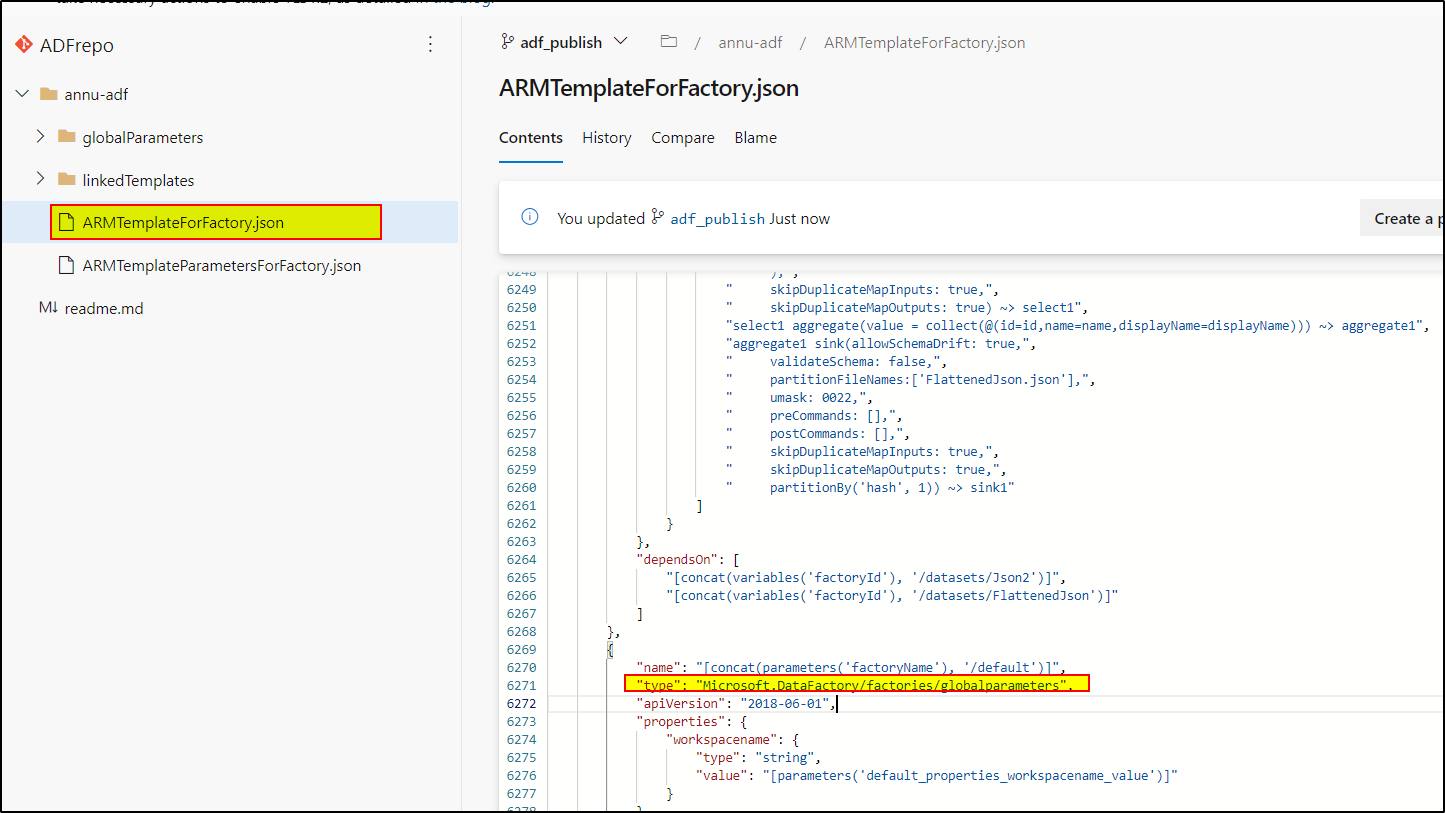The image size is (1445, 813).
Task: Open the ADFrepo more options menu
Action: coord(430,44)
